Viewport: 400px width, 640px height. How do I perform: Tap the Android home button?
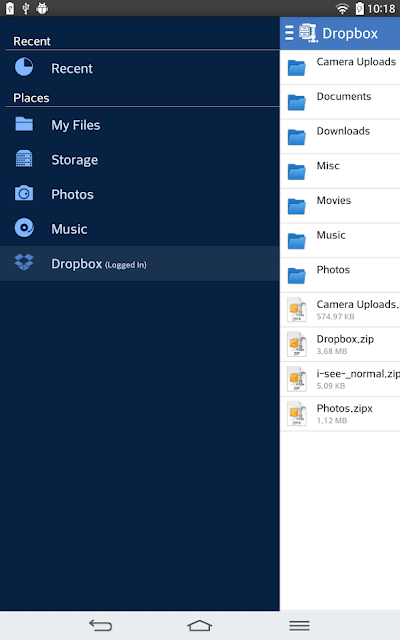200,625
